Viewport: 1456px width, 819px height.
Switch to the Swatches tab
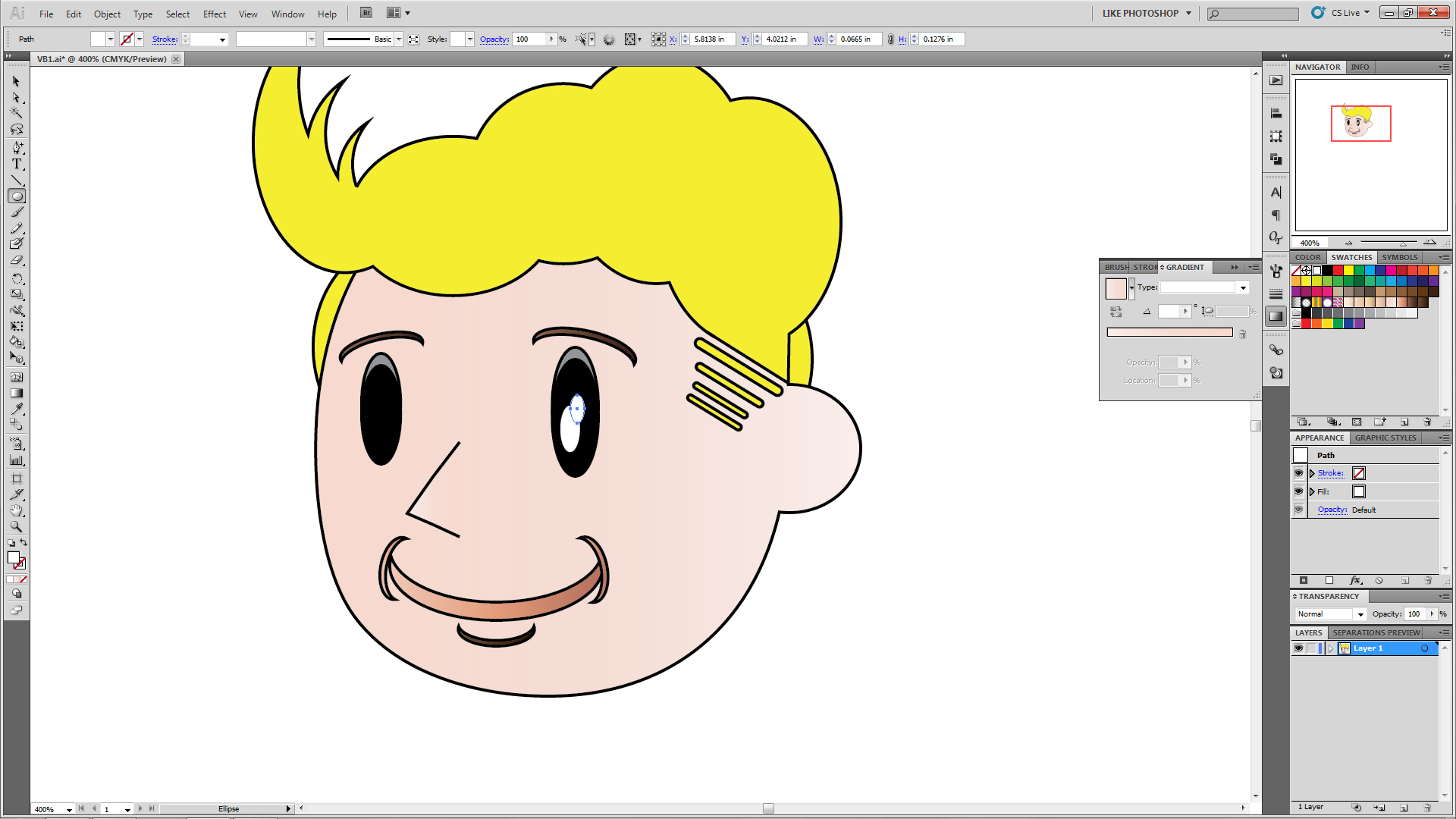click(x=1351, y=257)
